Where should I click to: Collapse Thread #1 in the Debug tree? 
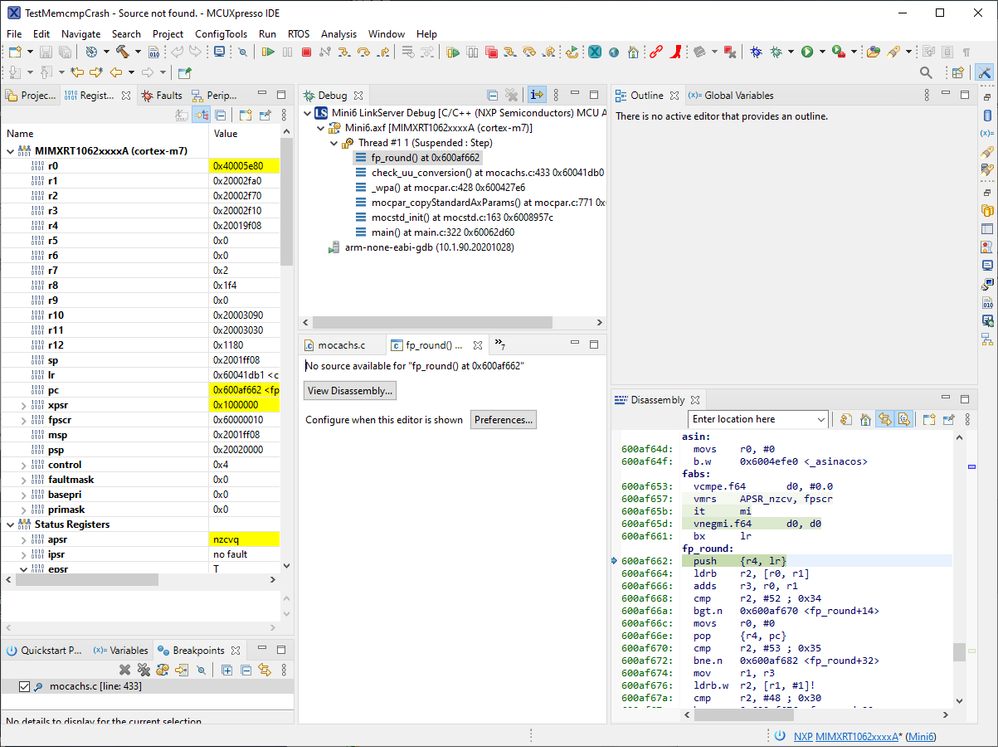[336, 143]
